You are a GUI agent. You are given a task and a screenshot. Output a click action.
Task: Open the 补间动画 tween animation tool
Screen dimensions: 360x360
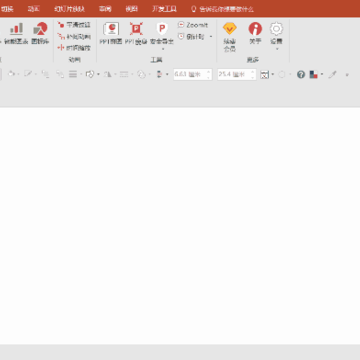(x=74, y=36)
